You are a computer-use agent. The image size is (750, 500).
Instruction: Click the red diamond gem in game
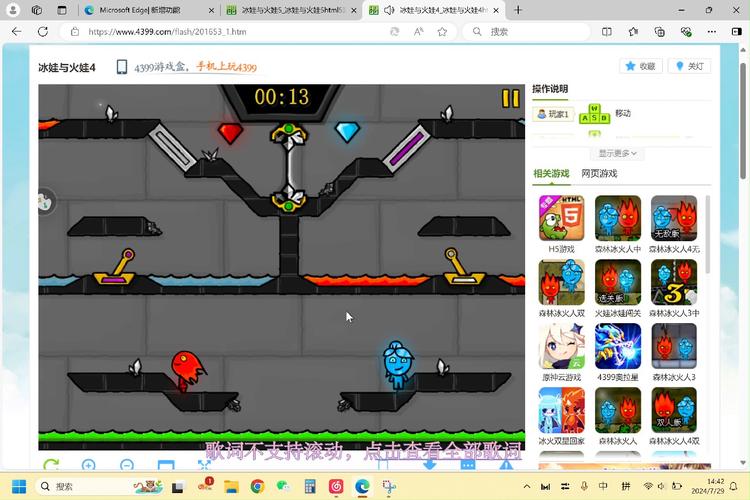tap(231, 132)
